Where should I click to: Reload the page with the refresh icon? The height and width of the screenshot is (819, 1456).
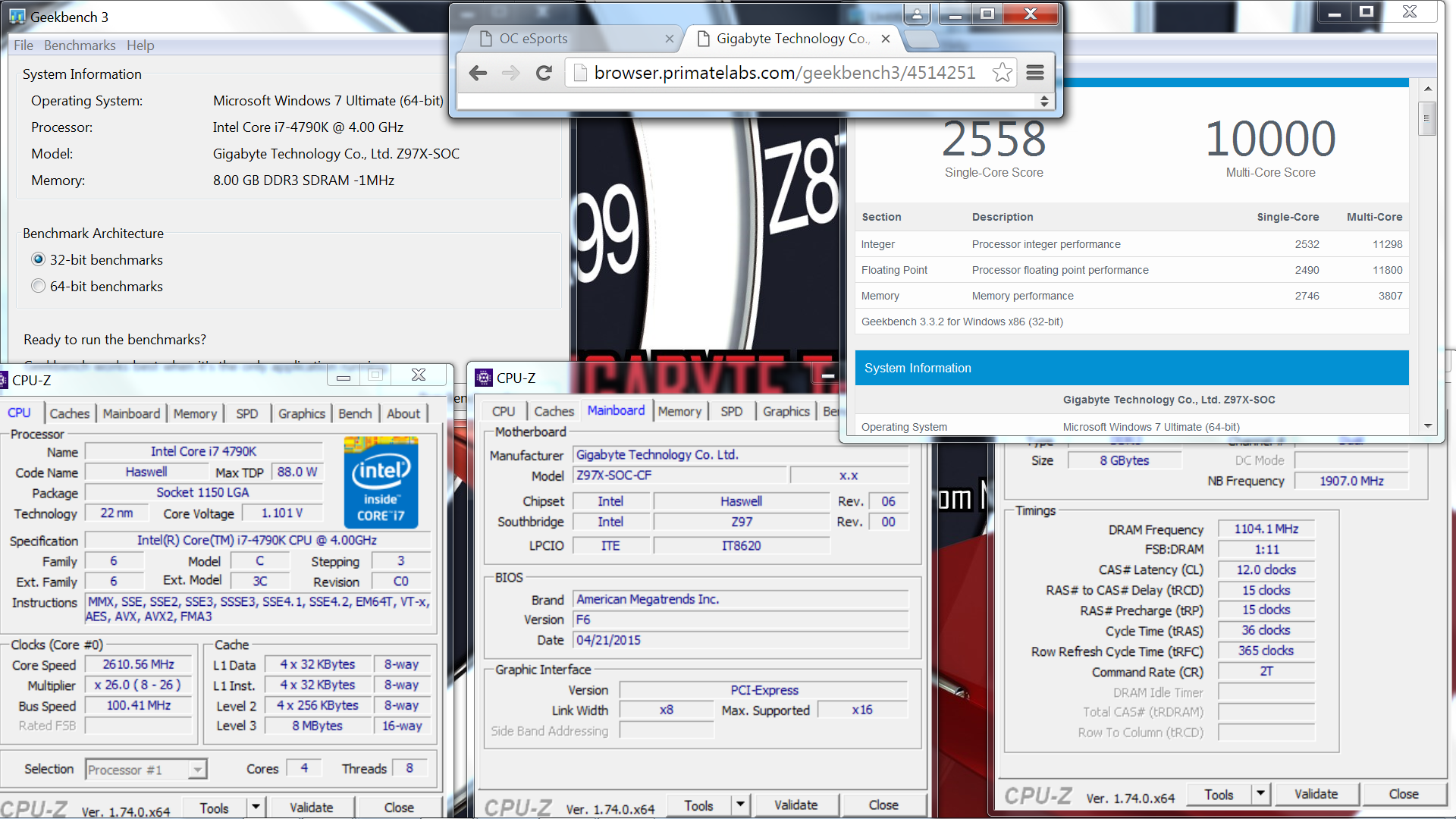coord(544,73)
